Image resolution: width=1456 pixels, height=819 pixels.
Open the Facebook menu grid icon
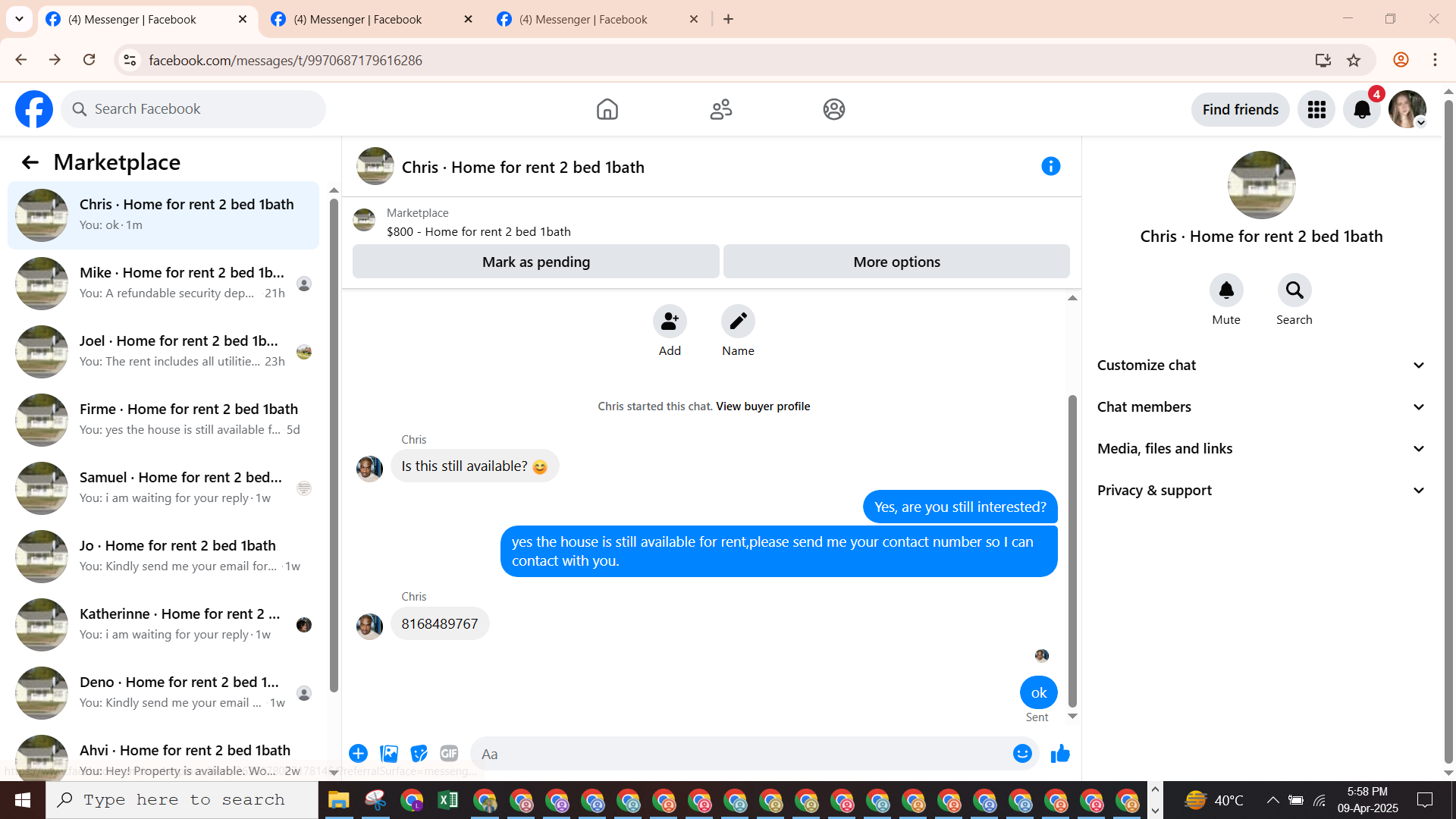point(1316,110)
